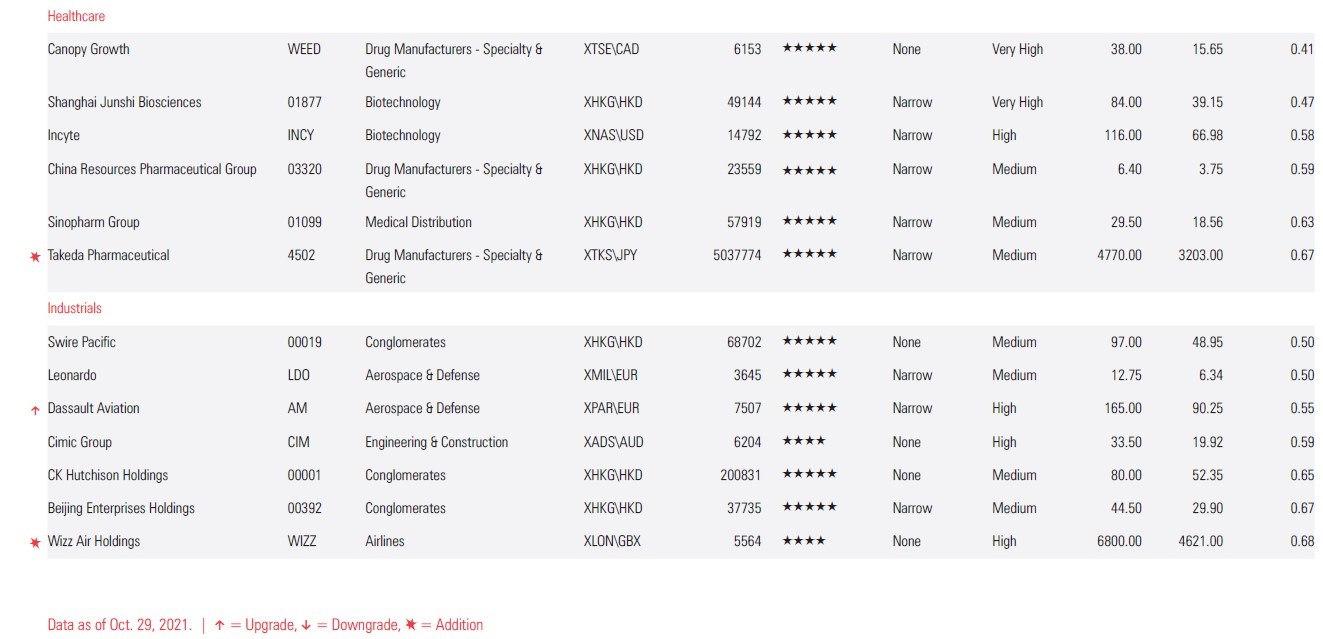The height and width of the screenshot is (639, 1323).
Task: Click the four-star rating for Cimic Group
Action: coord(803,441)
